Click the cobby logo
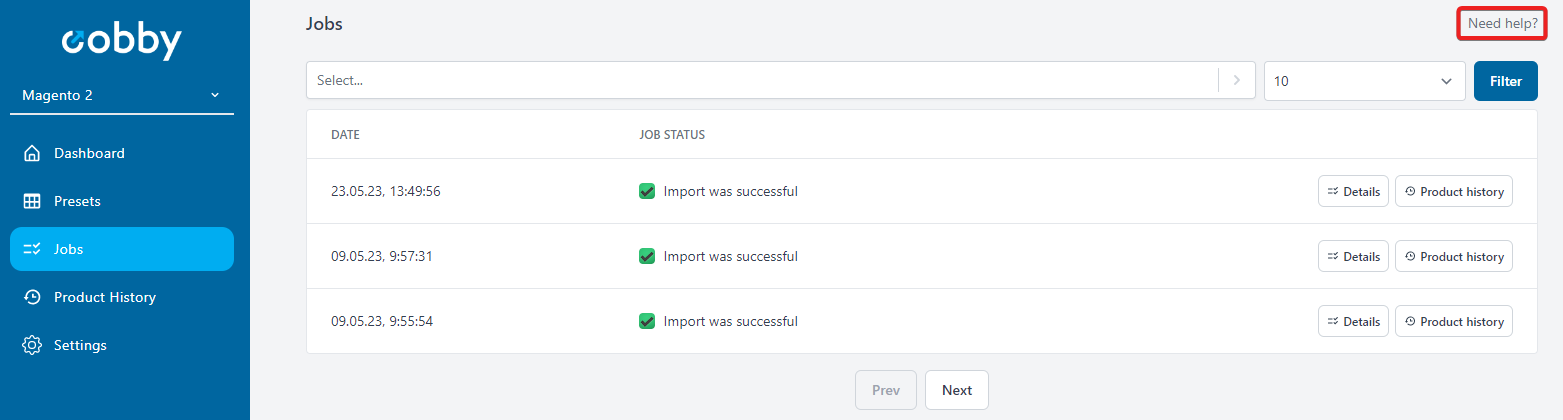This screenshot has height=420, width=1563. click(x=122, y=41)
